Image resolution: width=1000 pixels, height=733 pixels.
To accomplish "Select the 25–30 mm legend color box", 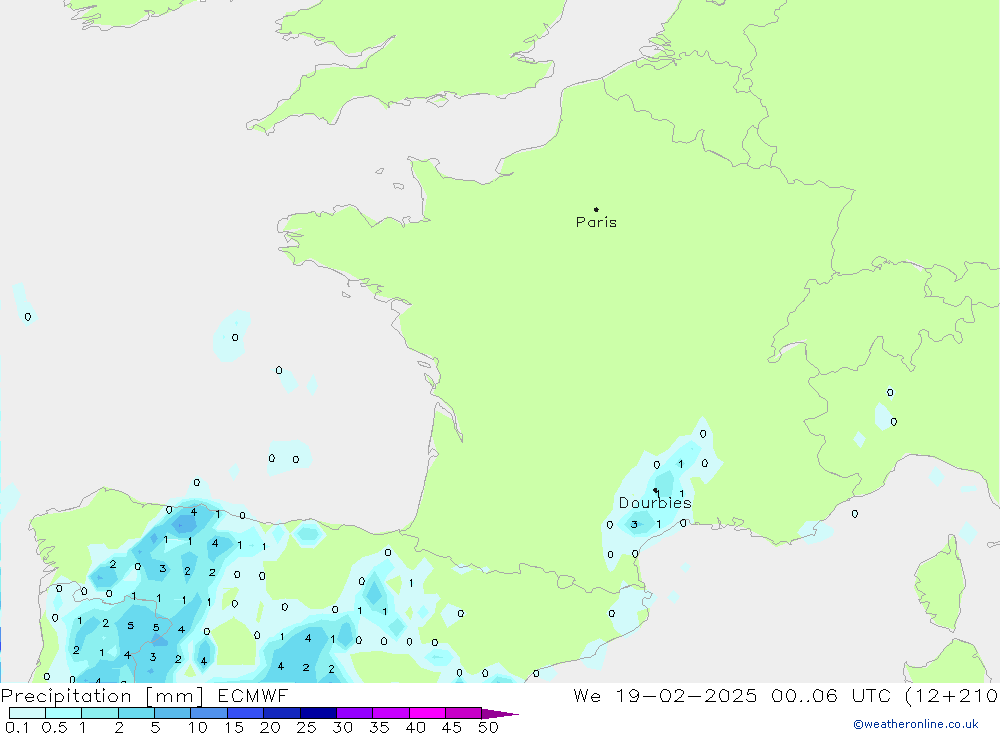I will tap(318, 713).
